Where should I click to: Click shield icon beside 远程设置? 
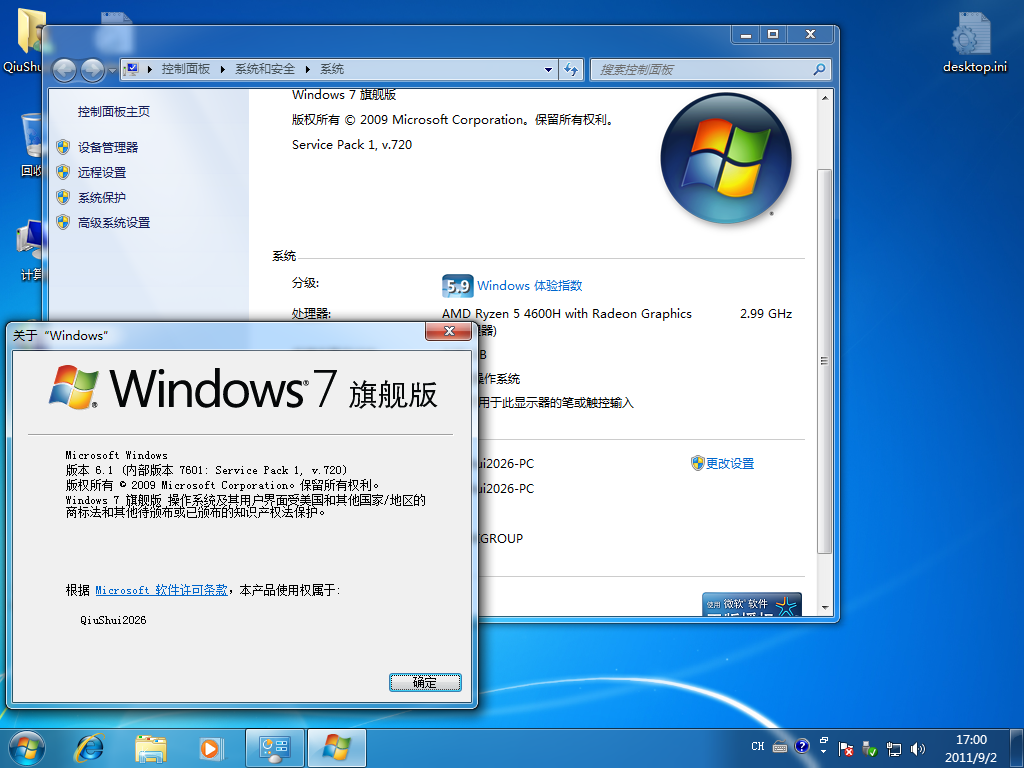63,172
